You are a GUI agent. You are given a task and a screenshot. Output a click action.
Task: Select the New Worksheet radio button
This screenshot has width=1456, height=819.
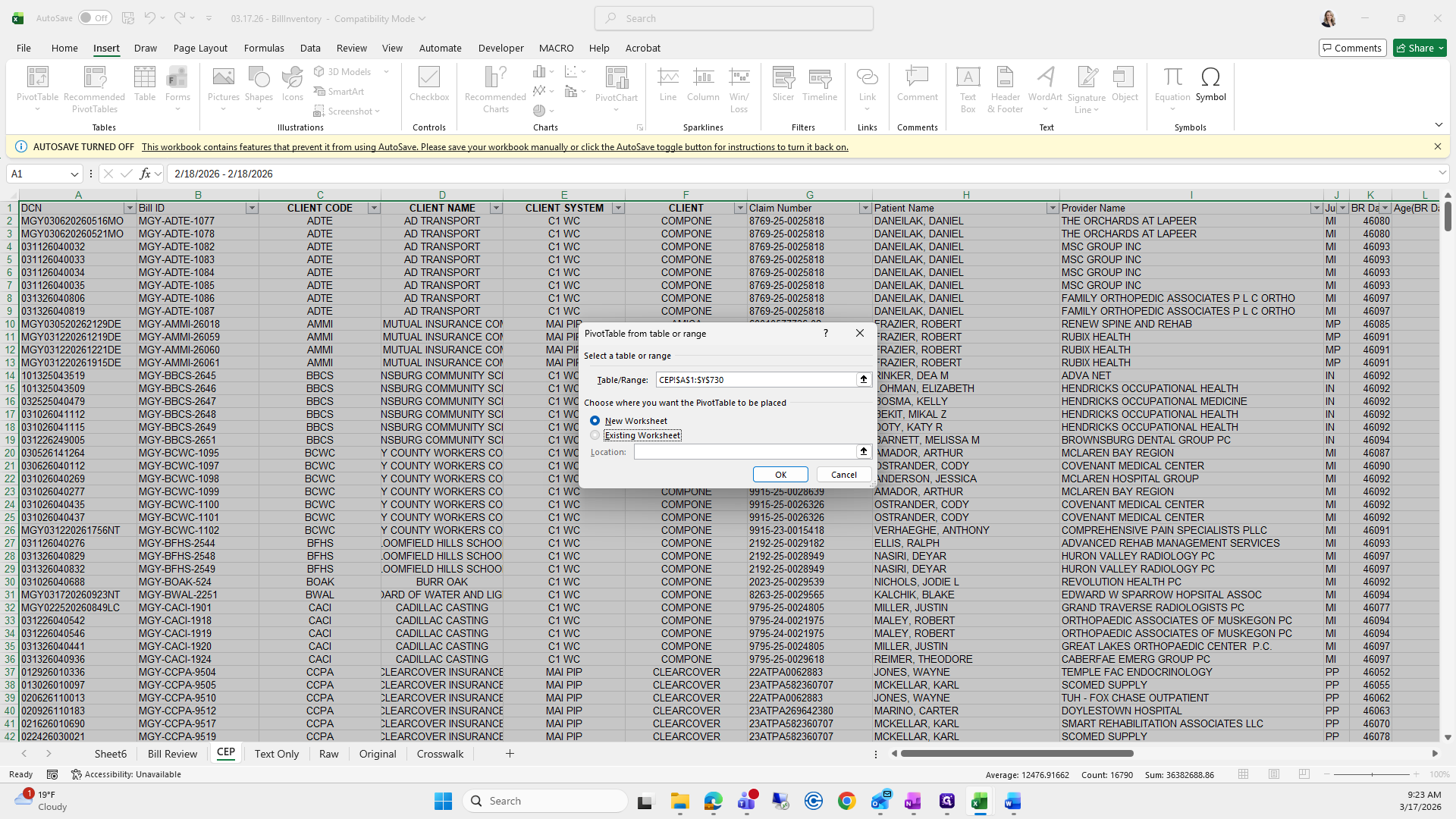point(595,421)
